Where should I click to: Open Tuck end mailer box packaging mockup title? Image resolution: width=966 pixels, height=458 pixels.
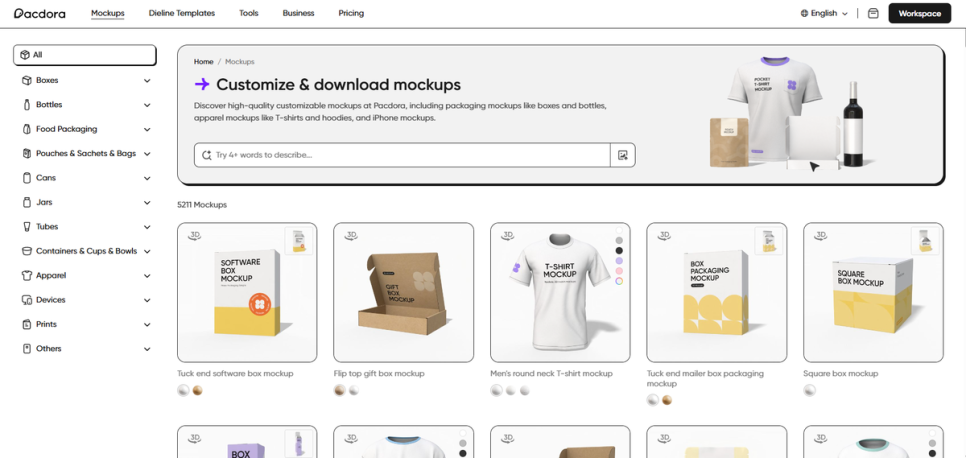(705, 378)
